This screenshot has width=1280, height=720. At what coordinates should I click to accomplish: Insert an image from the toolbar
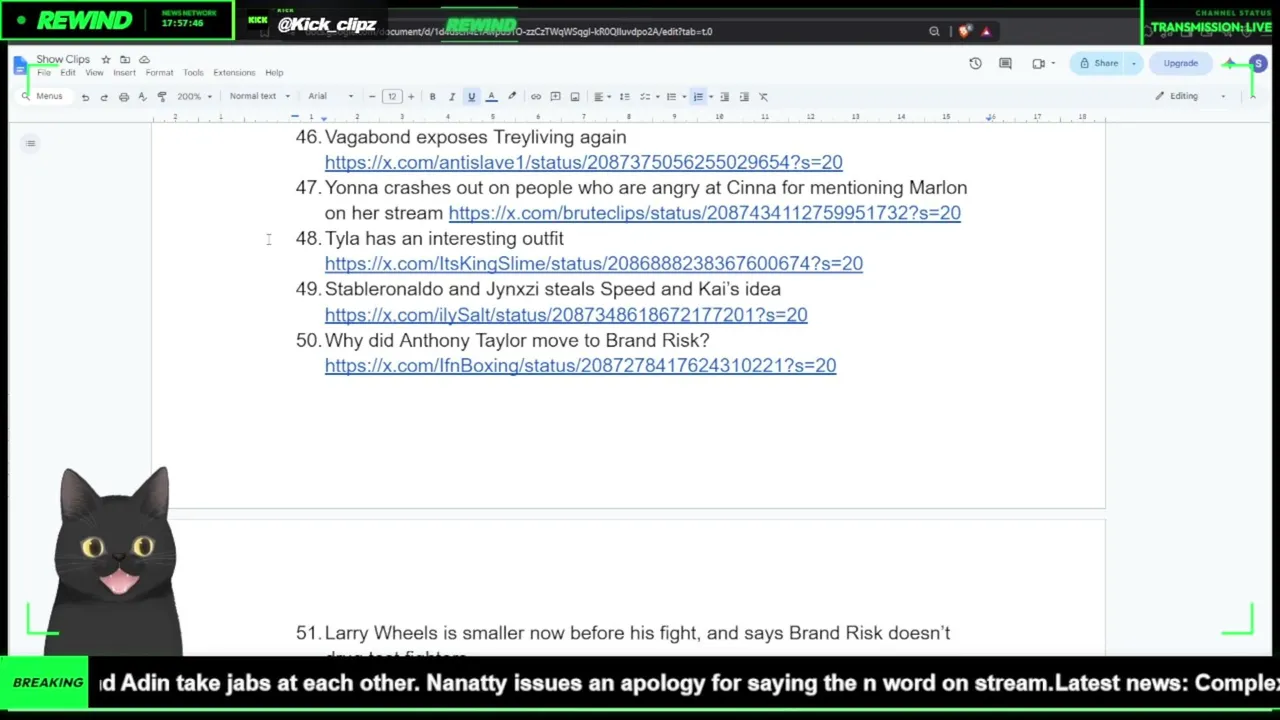574,97
